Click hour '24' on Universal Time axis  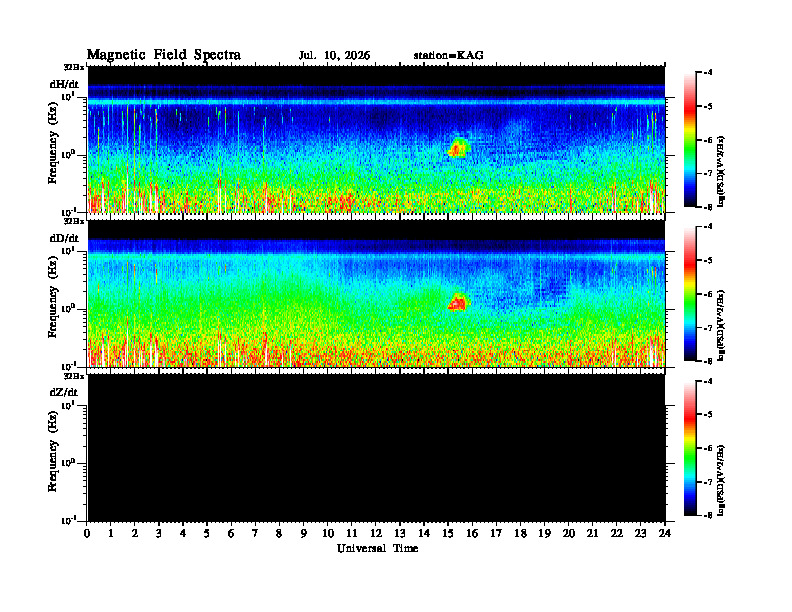tap(665, 534)
